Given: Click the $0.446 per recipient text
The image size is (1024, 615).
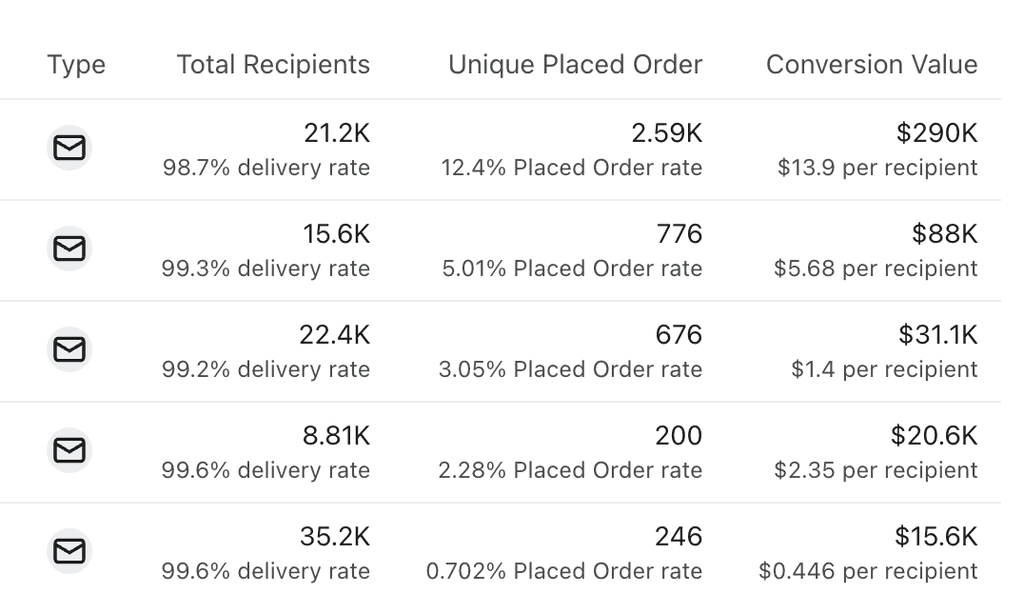Looking at the screenshot, I should tap(868, 571).
